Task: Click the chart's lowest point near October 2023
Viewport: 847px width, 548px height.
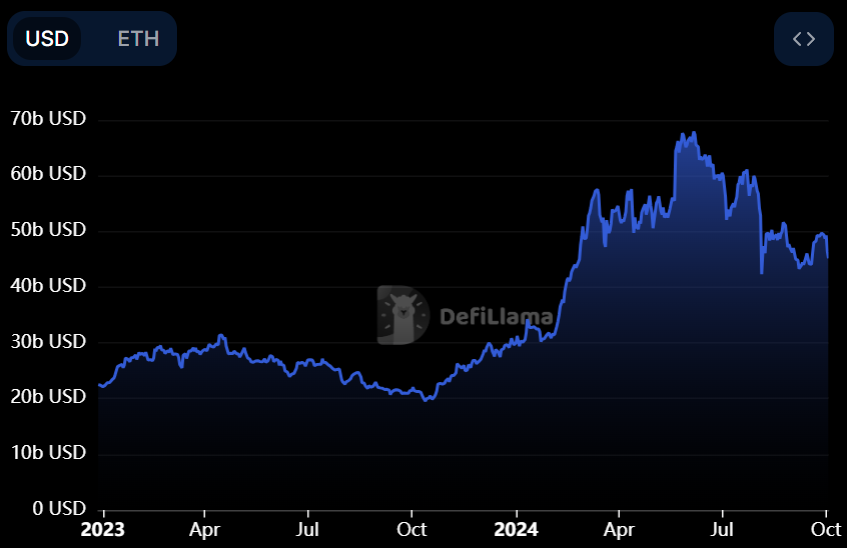Action: click(426, 400)
